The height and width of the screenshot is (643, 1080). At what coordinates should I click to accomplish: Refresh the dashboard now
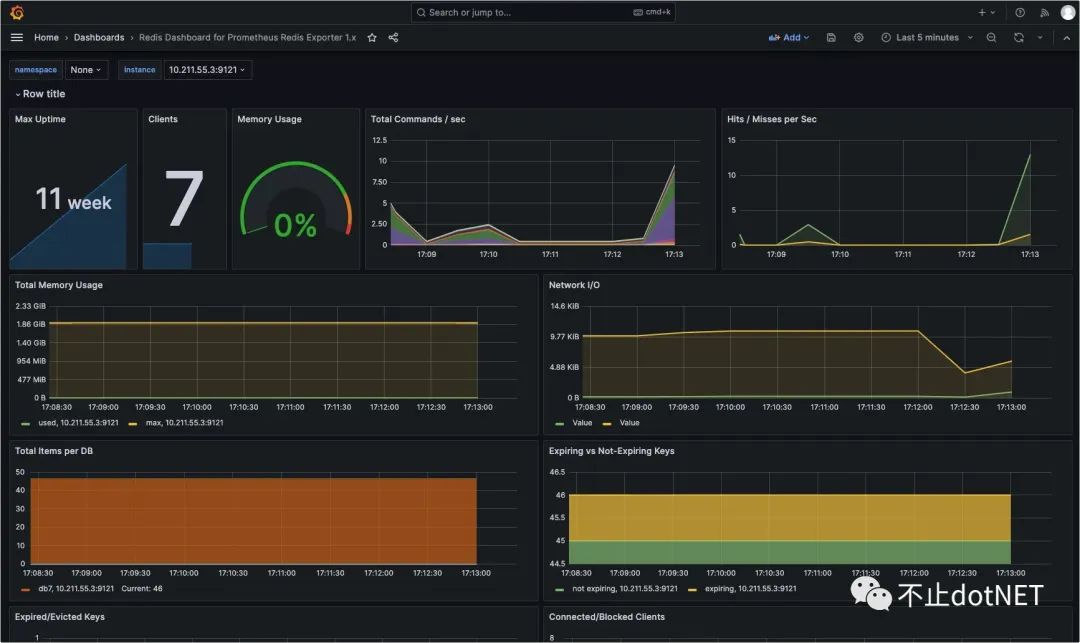pyautogui.click(x=1018, y=38)
